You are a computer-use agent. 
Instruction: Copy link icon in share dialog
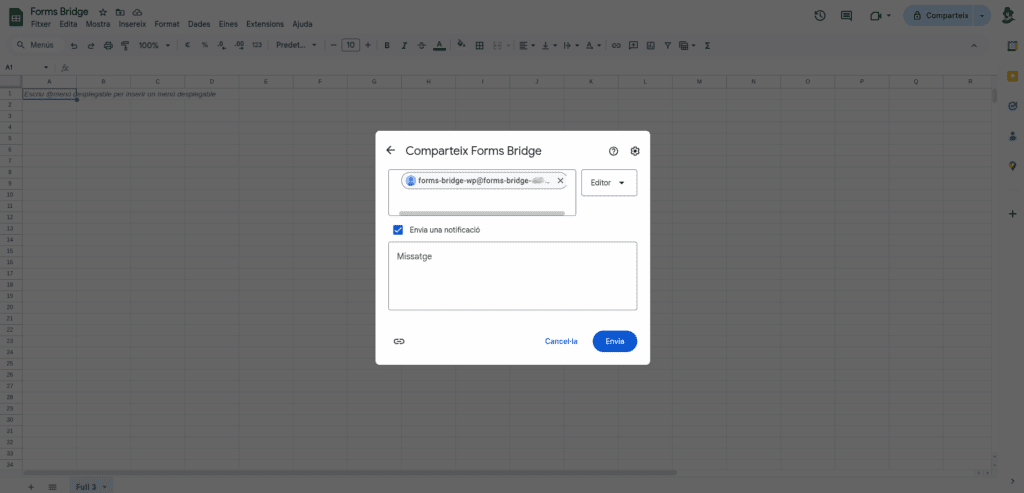[x=399, y=342]
